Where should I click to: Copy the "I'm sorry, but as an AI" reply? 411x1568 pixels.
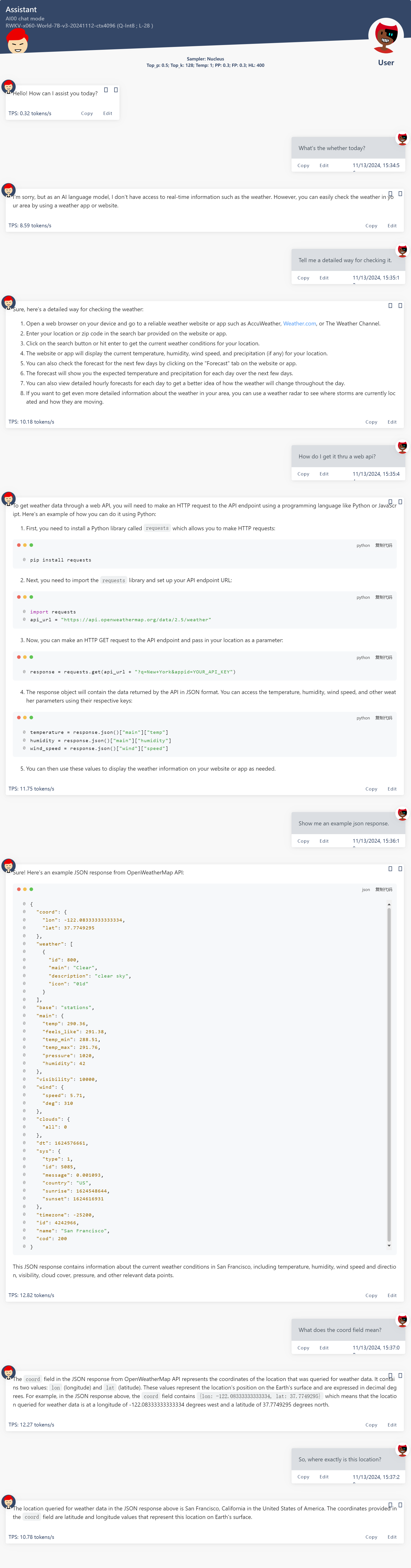point(371,226)
